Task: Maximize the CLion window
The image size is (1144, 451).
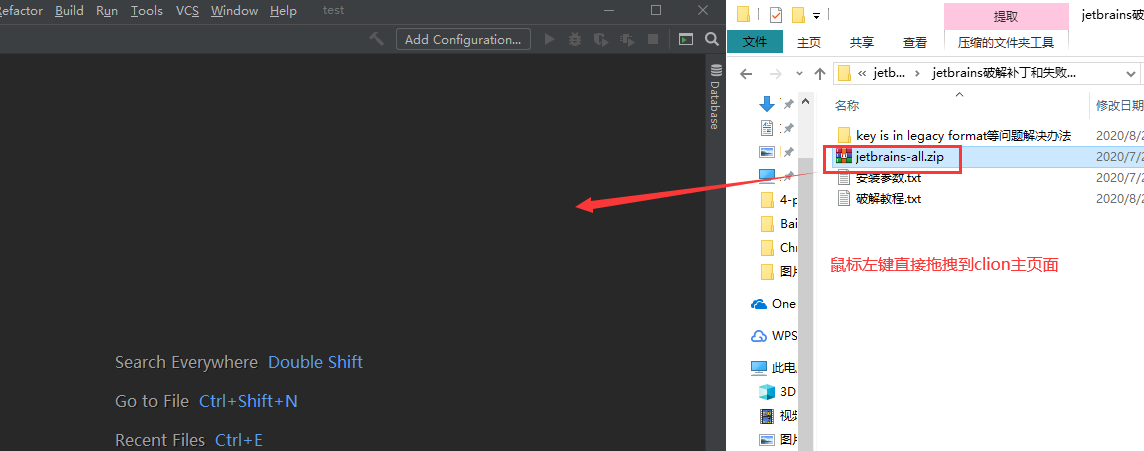Action: (x=656, y=10)
